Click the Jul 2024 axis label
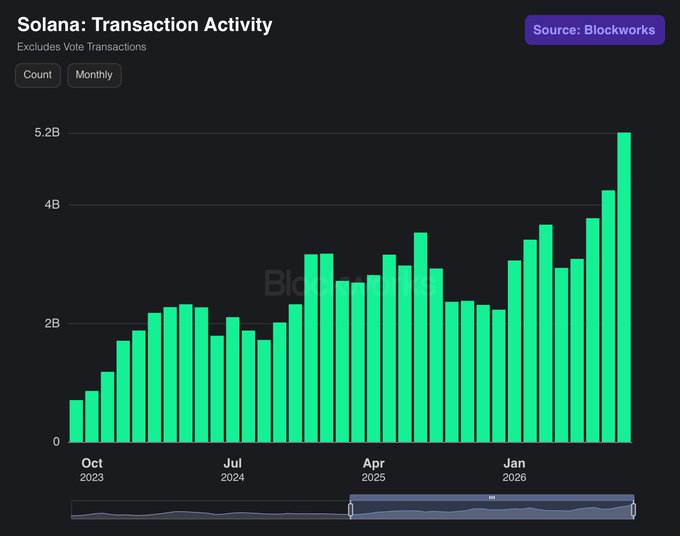This screenshot has height=536, width=680. (232, 470)
